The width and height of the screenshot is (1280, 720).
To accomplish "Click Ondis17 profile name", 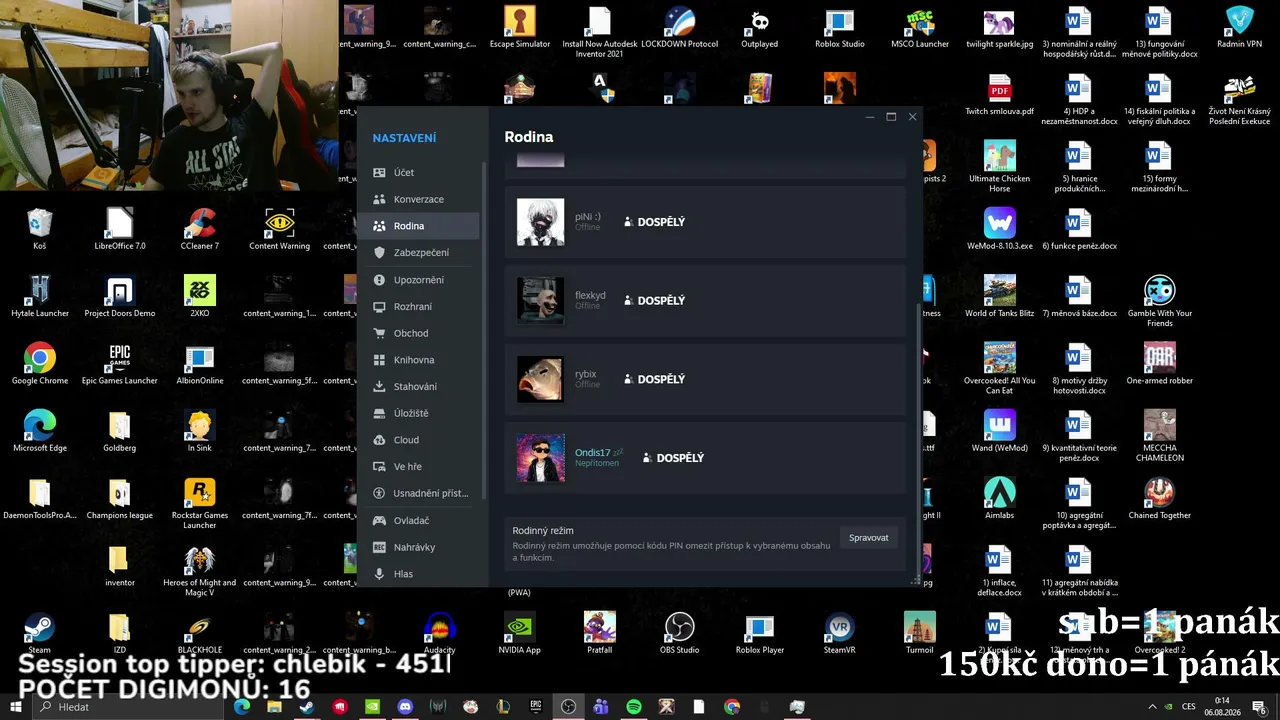I will pyautogui.click(x=592, y=453).
